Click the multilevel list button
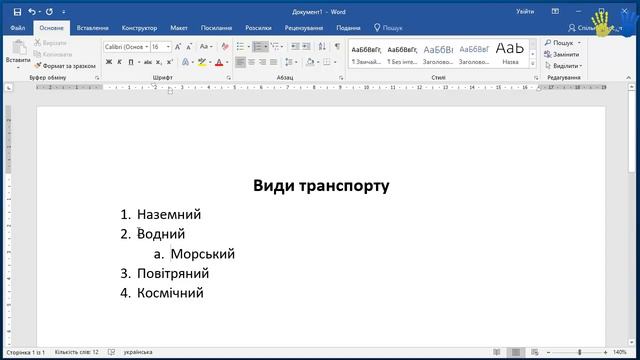640x360 pixels. point(275,47)
